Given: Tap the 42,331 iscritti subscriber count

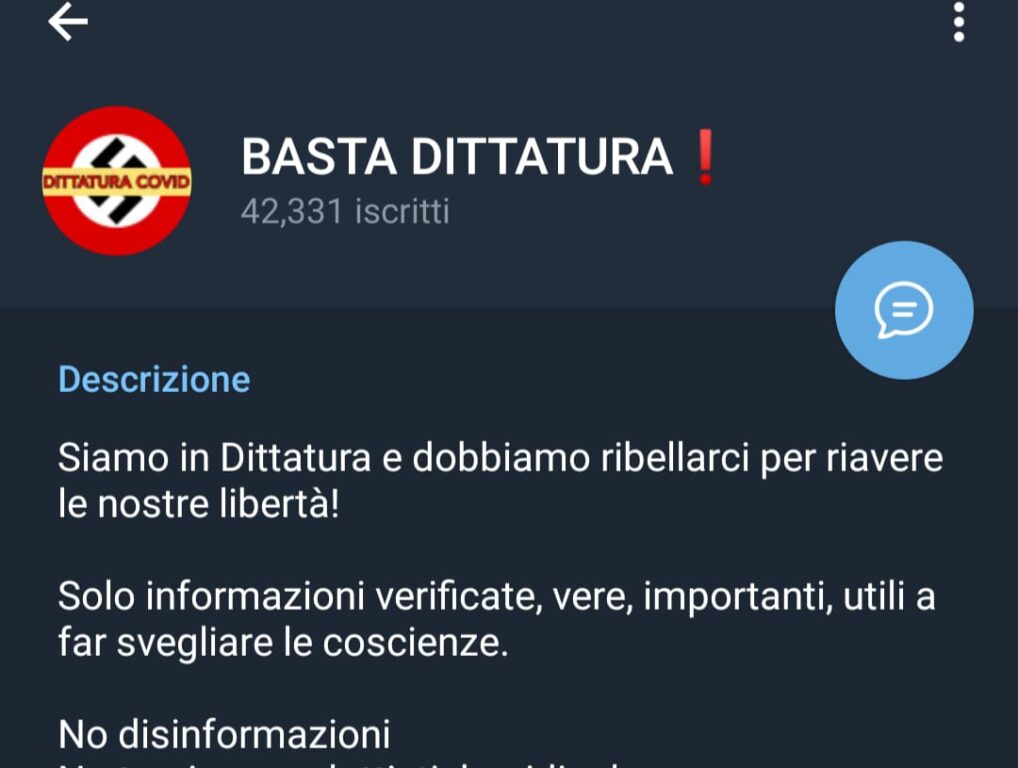Looking at the screenshot, I should [345, 212].
